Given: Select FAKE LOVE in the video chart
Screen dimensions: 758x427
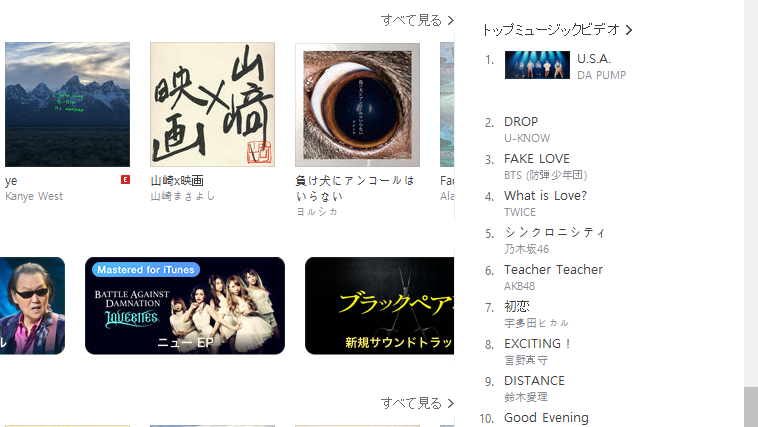Looking at the screenshot, I should coord(545,166).
